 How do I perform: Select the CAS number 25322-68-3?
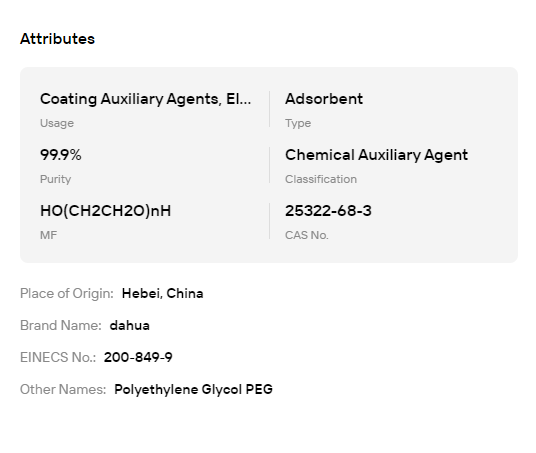pos(328,211)
